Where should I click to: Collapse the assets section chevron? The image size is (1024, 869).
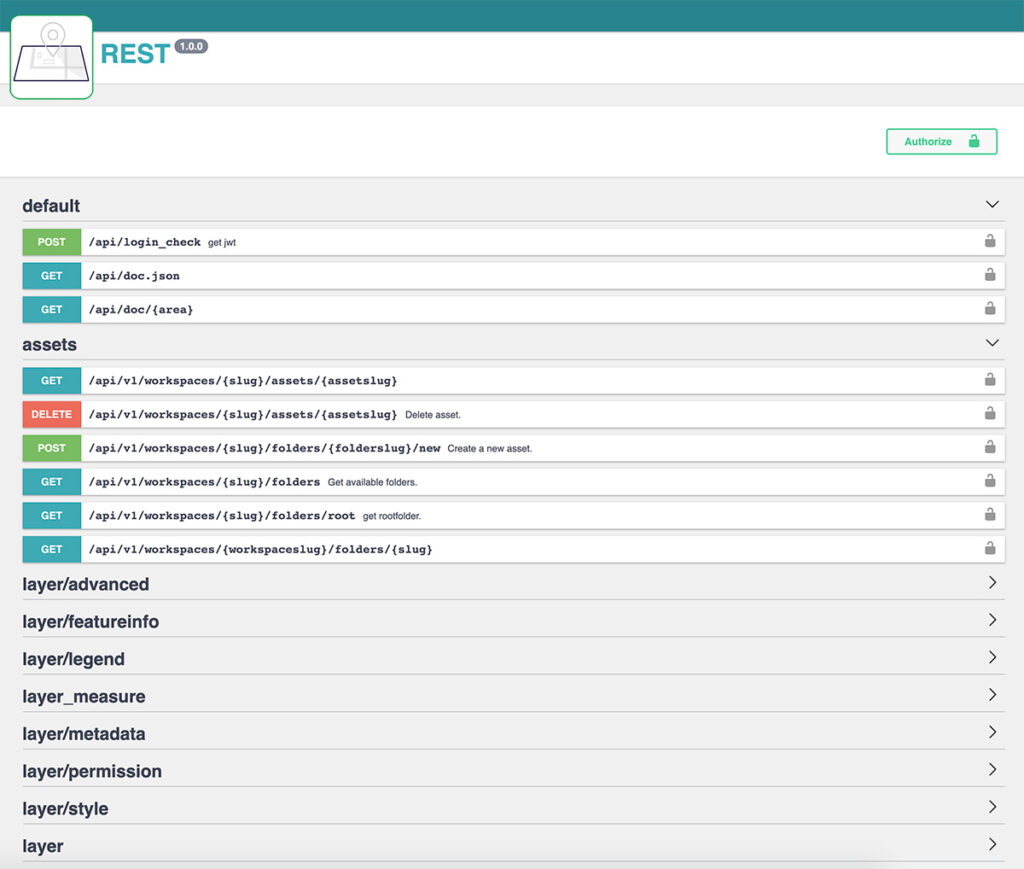(x=991, y=344)
